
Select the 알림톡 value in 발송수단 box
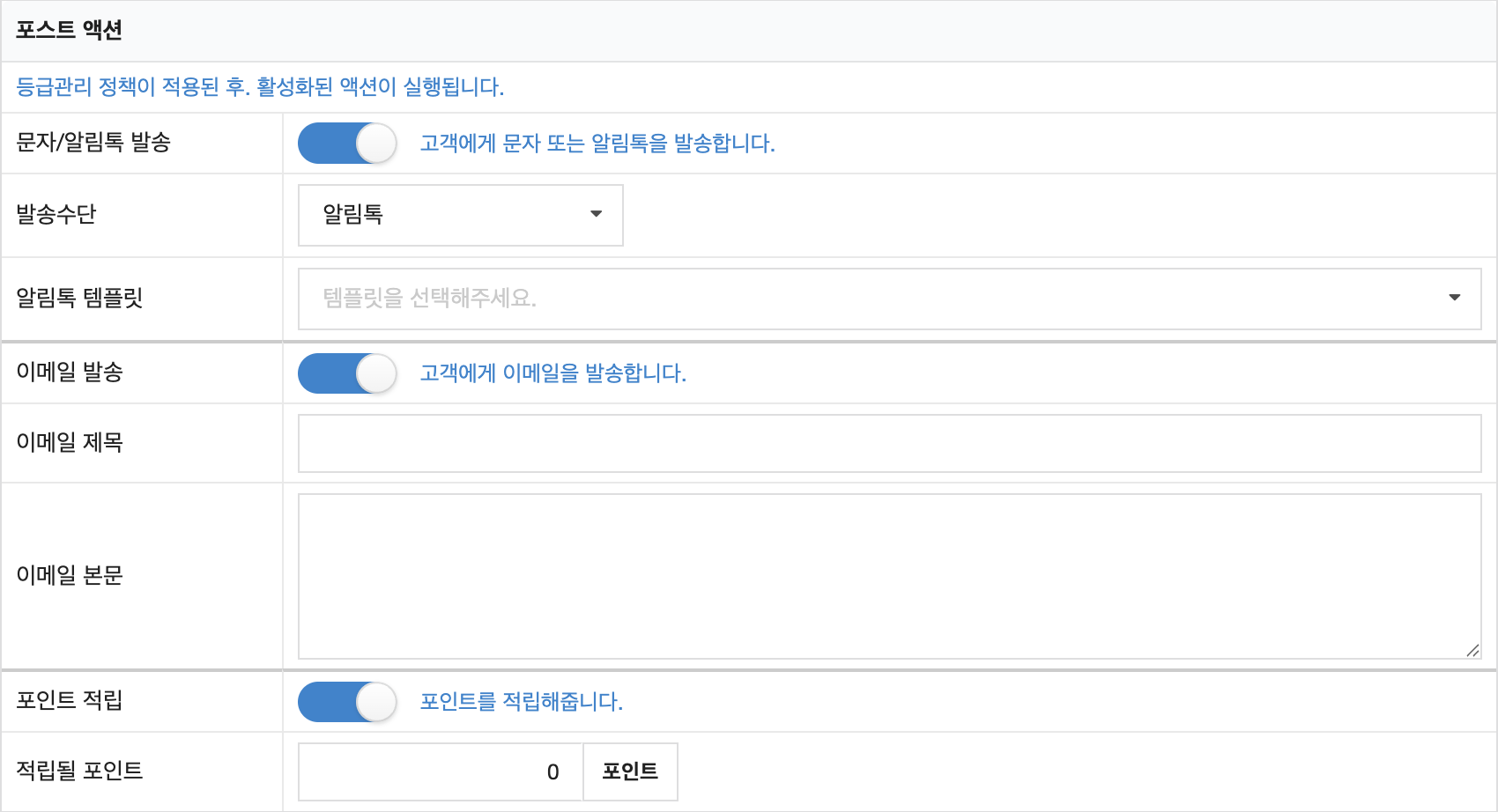pos(353,214)
